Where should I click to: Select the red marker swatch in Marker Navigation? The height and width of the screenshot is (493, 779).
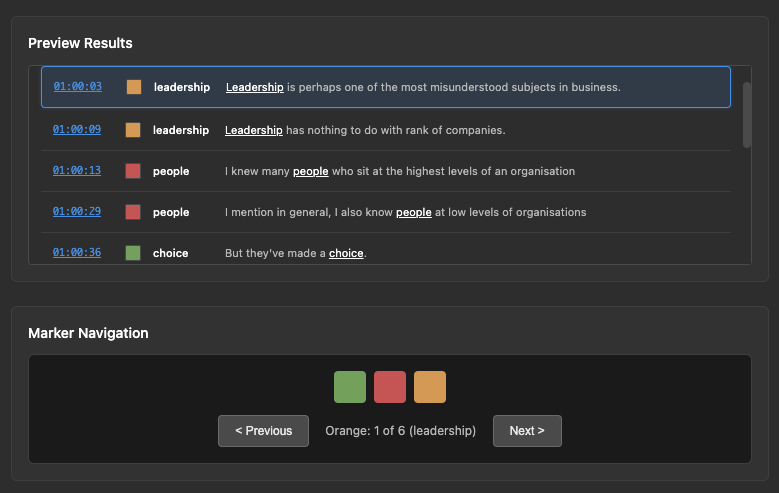pos(390,387)
